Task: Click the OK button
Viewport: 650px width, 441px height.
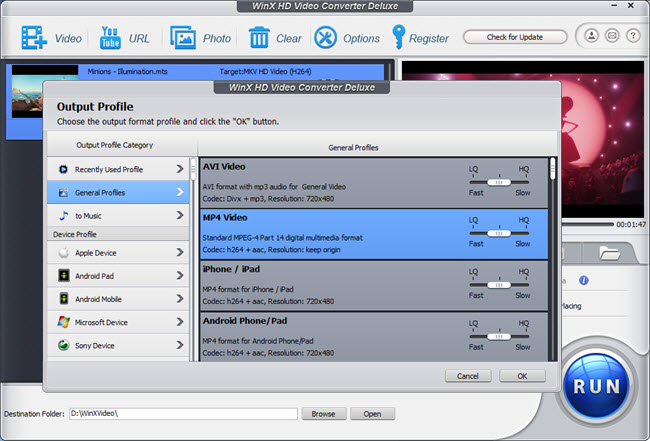Action: point(522,376)
